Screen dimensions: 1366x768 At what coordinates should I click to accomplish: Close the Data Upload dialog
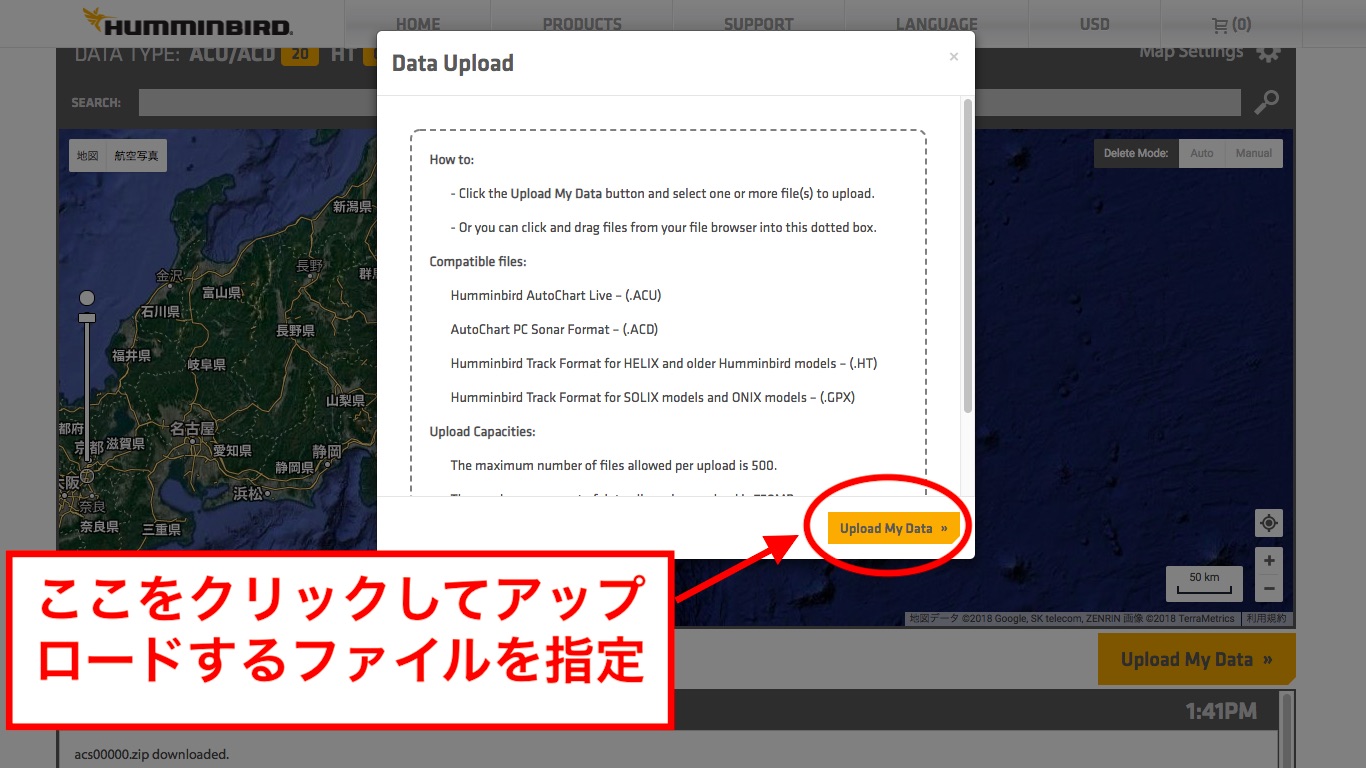(x=953, y=57)
